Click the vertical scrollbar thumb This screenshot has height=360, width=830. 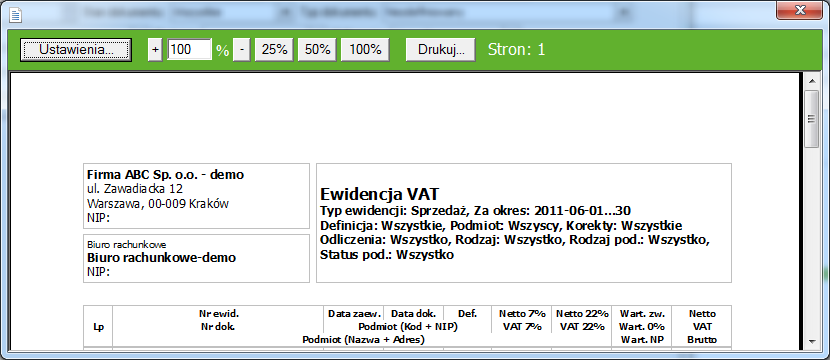tap(811, 119)
